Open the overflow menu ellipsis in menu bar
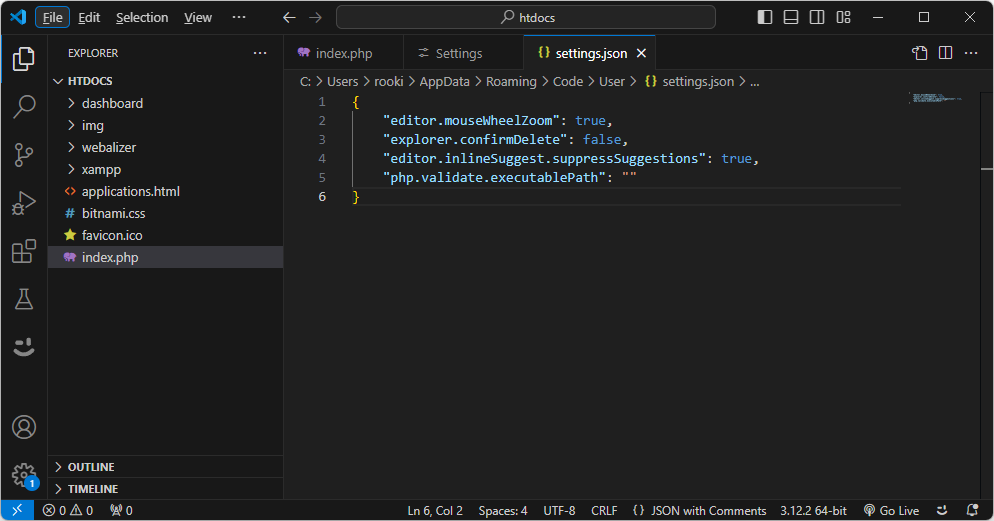This screenshot has width=994, height=521. point(239,18)
